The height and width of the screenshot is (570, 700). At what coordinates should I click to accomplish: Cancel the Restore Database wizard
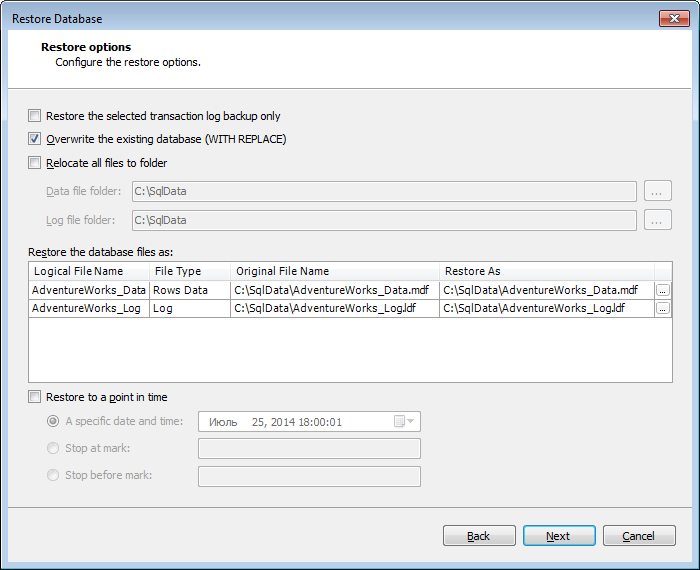point(639,536)
